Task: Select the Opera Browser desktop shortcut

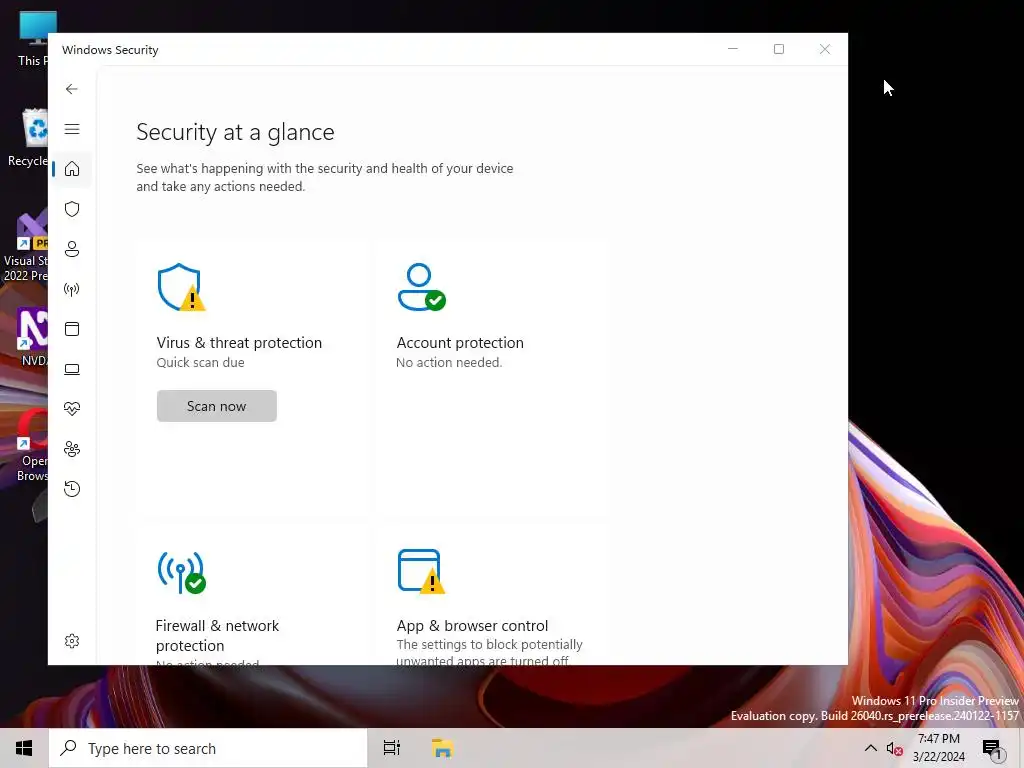Action: pyautogui.click(x=31, y=445)
